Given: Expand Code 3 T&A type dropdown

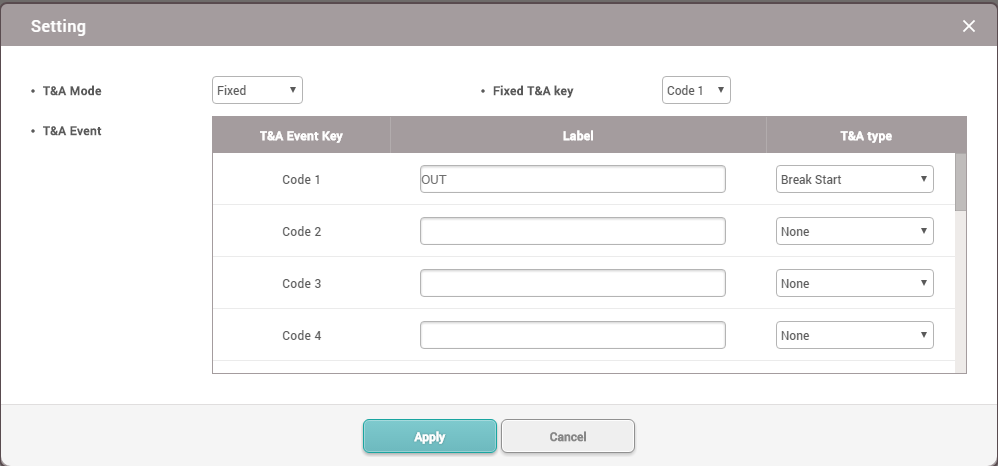Looking at the screenshot, I should 854,284.
